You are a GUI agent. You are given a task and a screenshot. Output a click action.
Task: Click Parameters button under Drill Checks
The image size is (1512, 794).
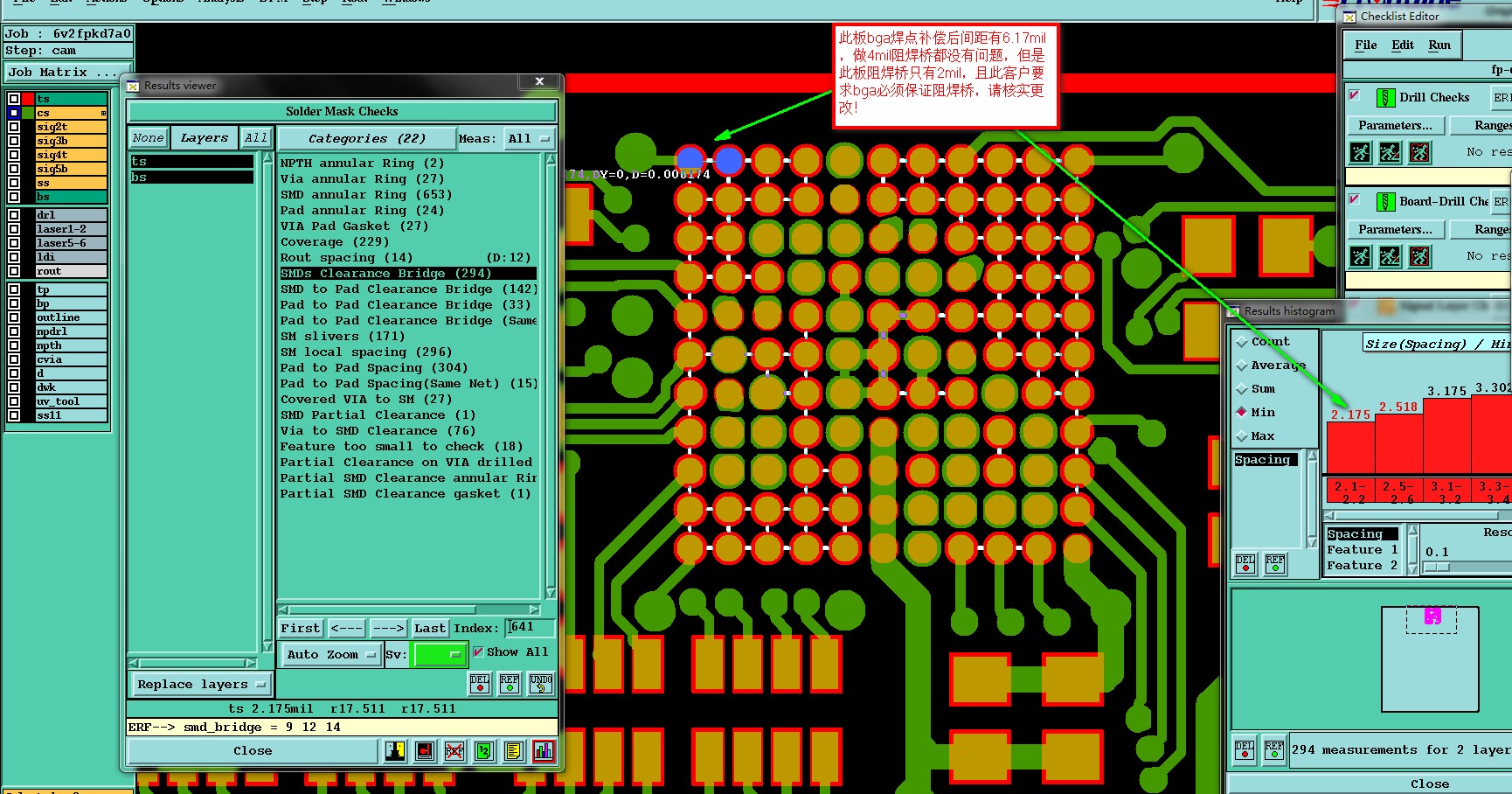coord(1395,126)
